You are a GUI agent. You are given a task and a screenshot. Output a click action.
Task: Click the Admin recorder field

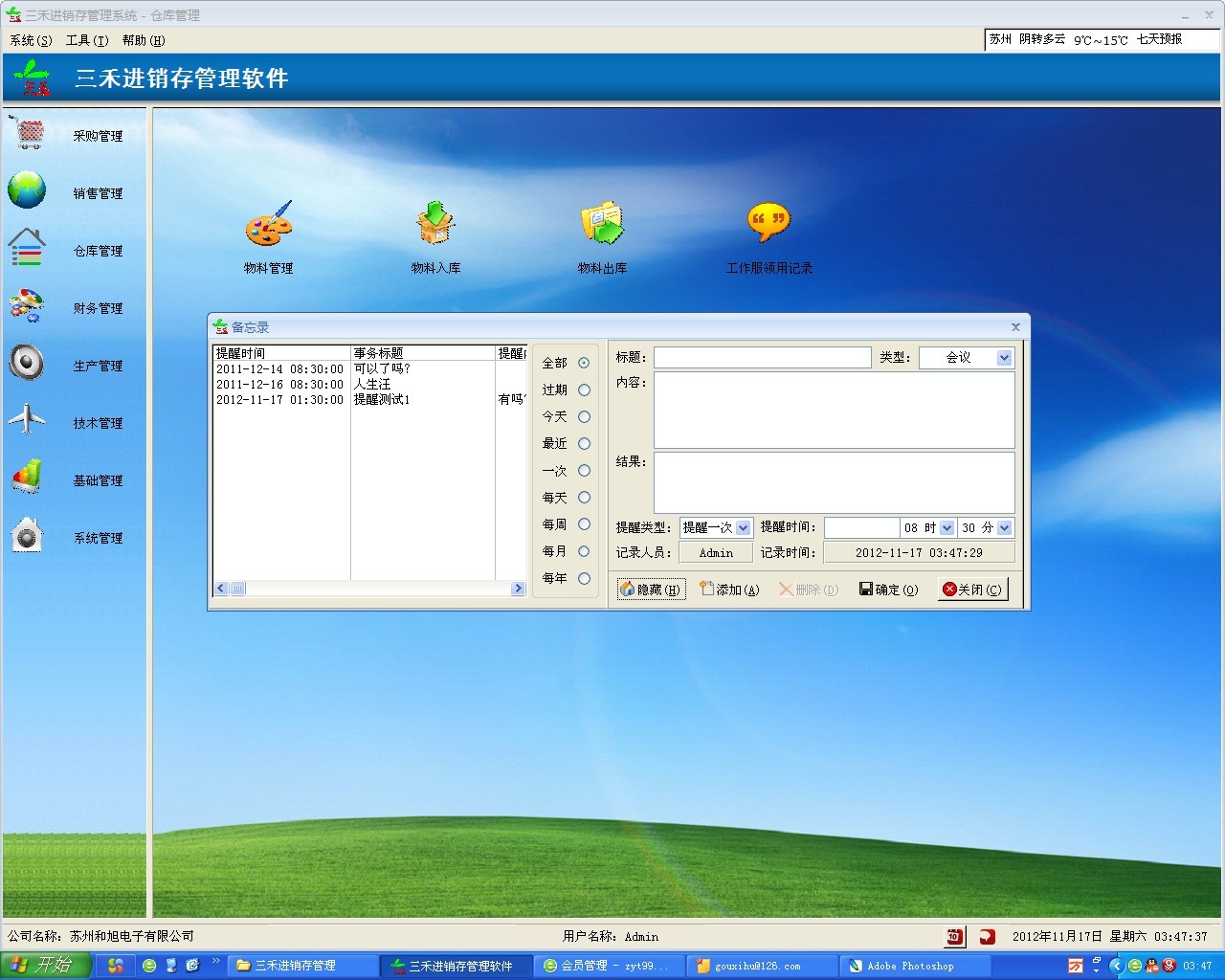click(716, 552)
